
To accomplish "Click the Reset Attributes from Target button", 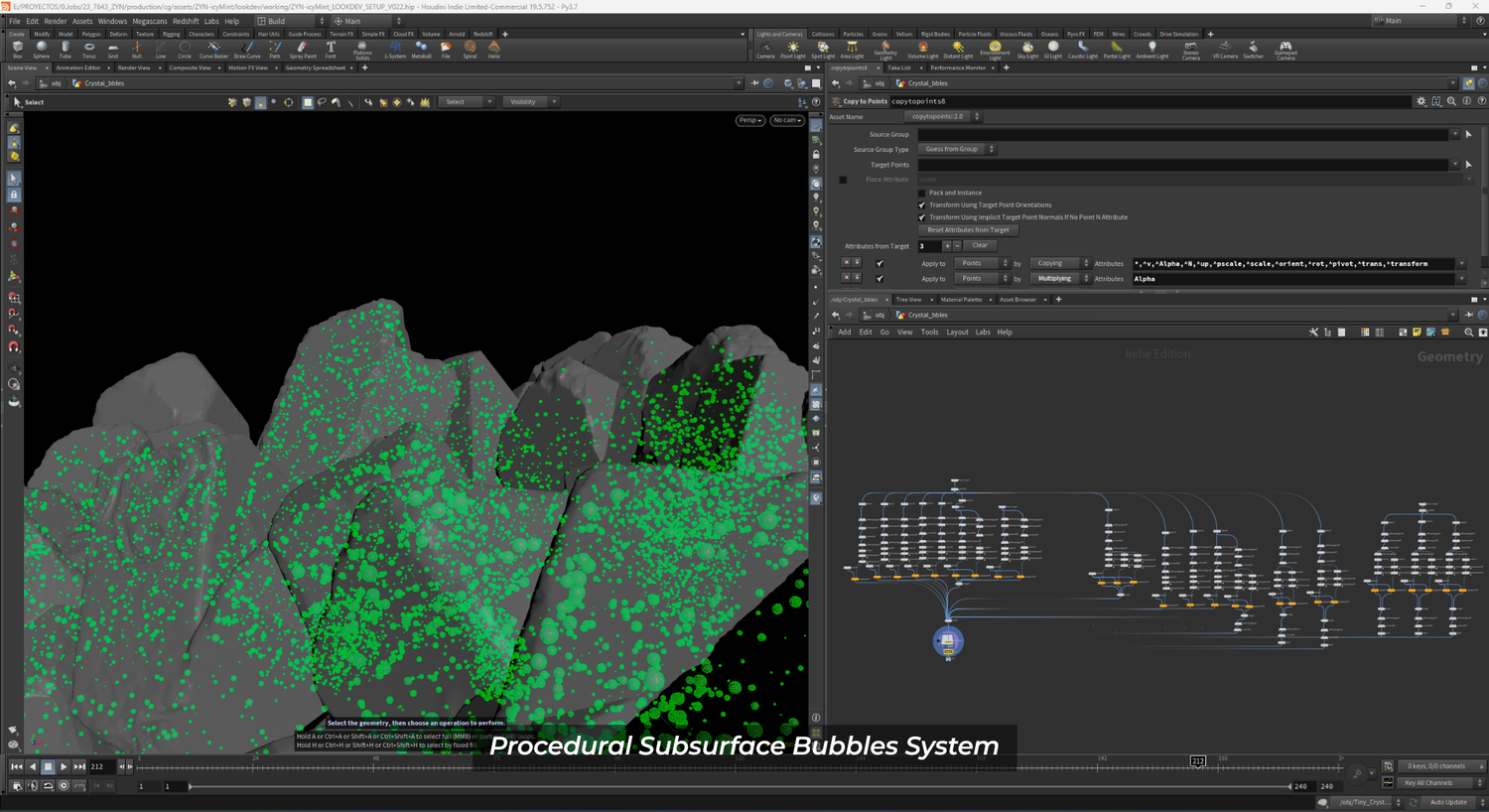I will click(x=968, y=230).
